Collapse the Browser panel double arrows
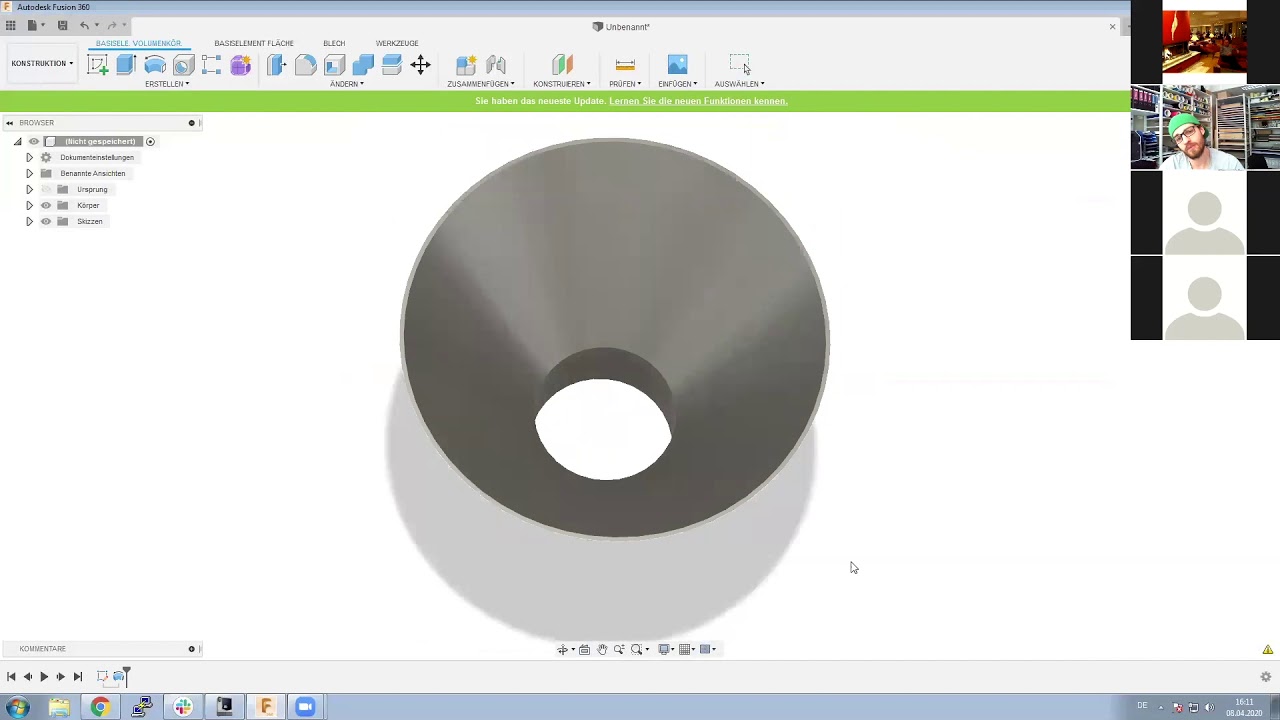1280x720 pixels. coord(9,123)
